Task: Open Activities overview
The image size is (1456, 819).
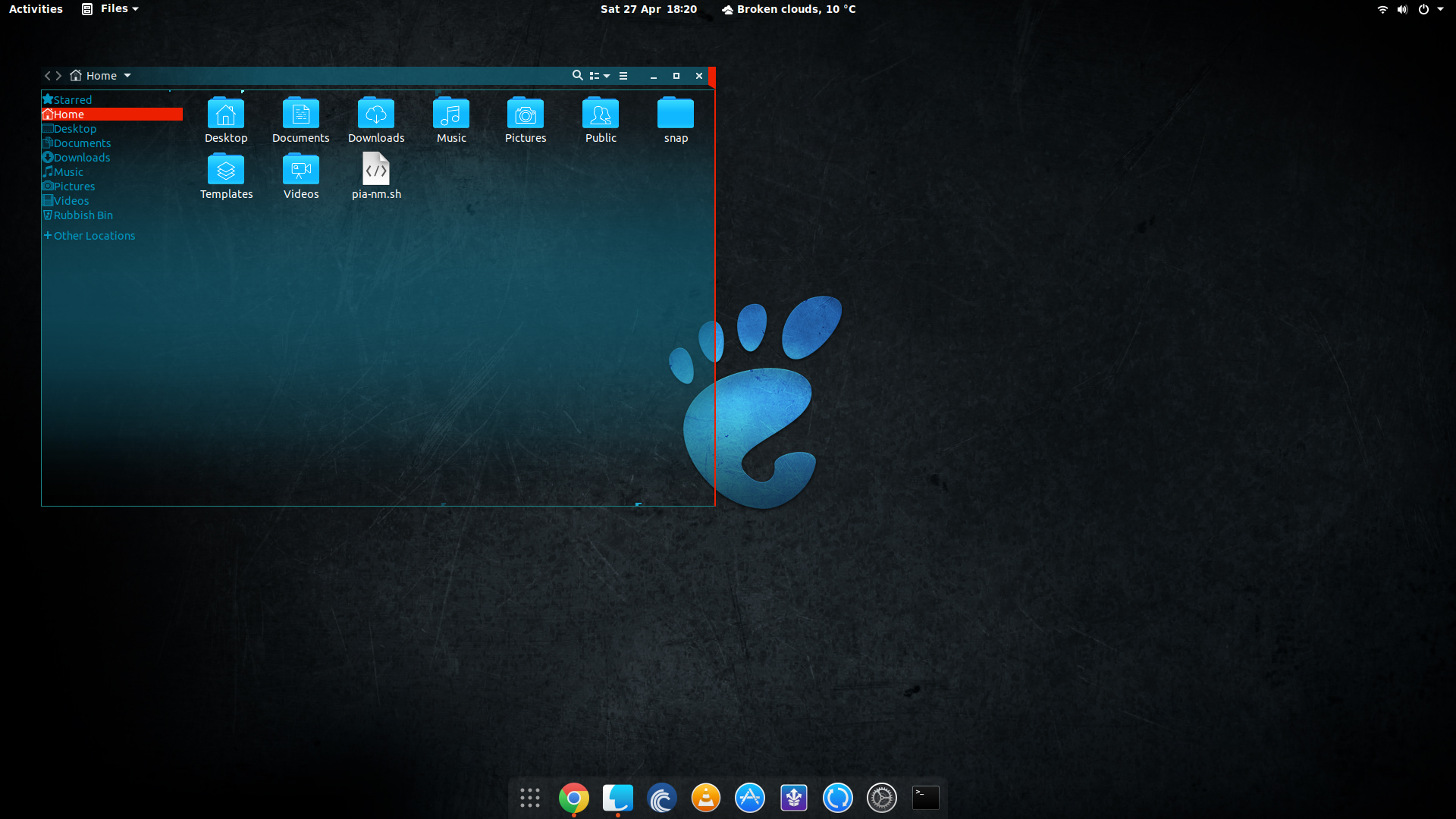Action: pyautogui.click(x=36, y=9)
